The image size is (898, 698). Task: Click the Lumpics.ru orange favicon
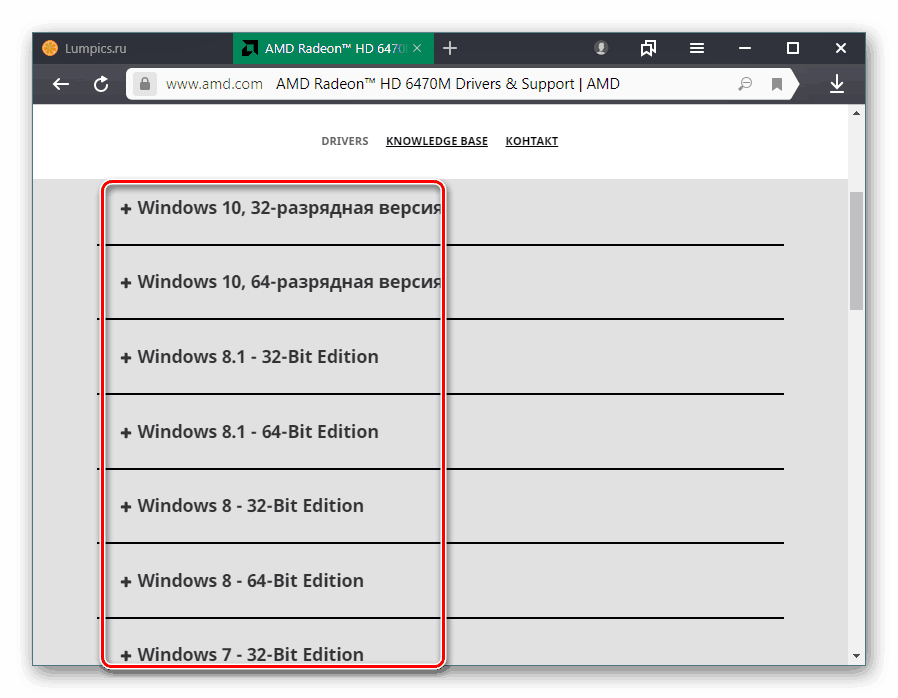tap(50, 48)
